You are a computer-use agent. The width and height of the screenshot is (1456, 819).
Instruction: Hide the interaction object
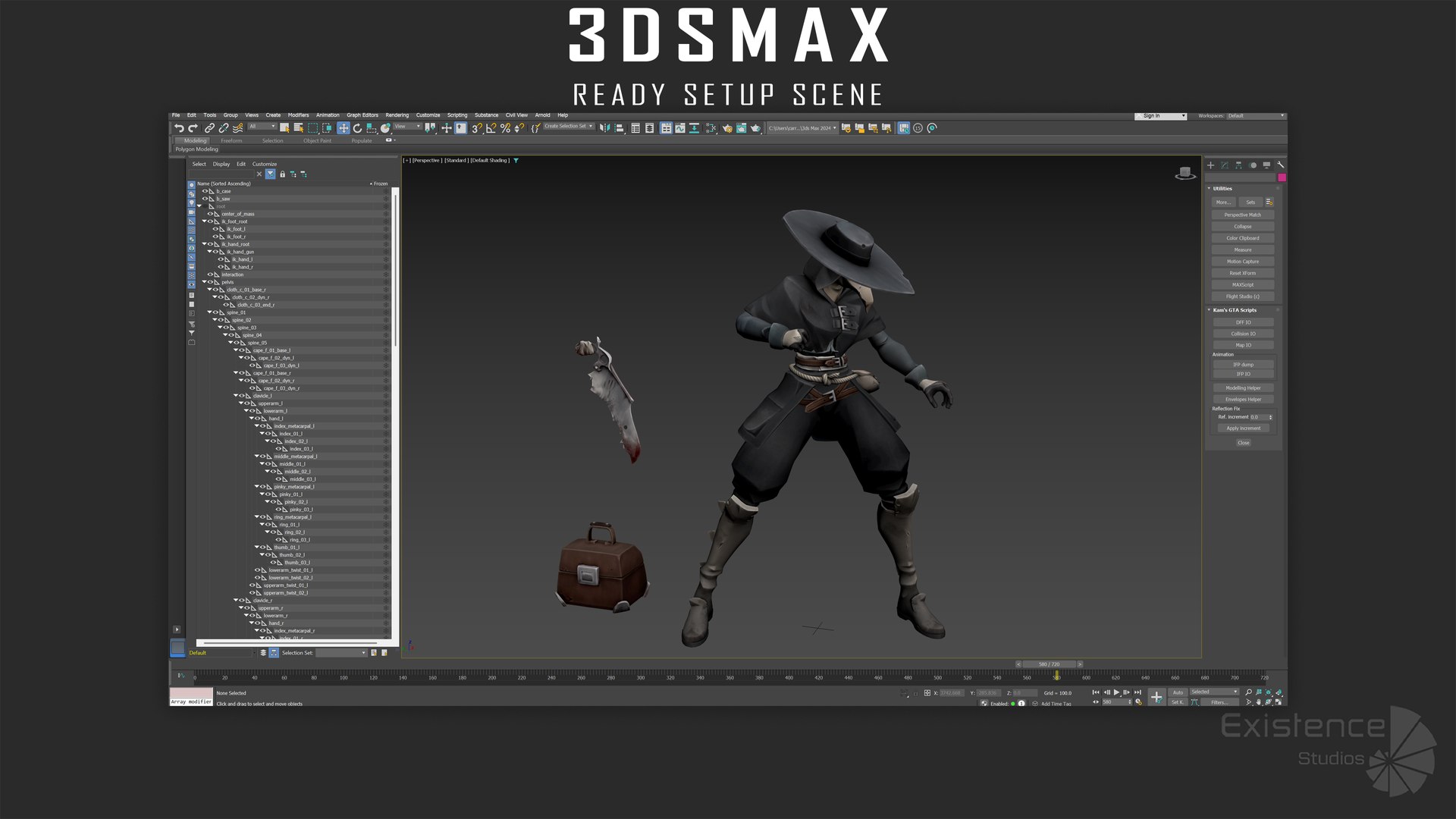210,275
